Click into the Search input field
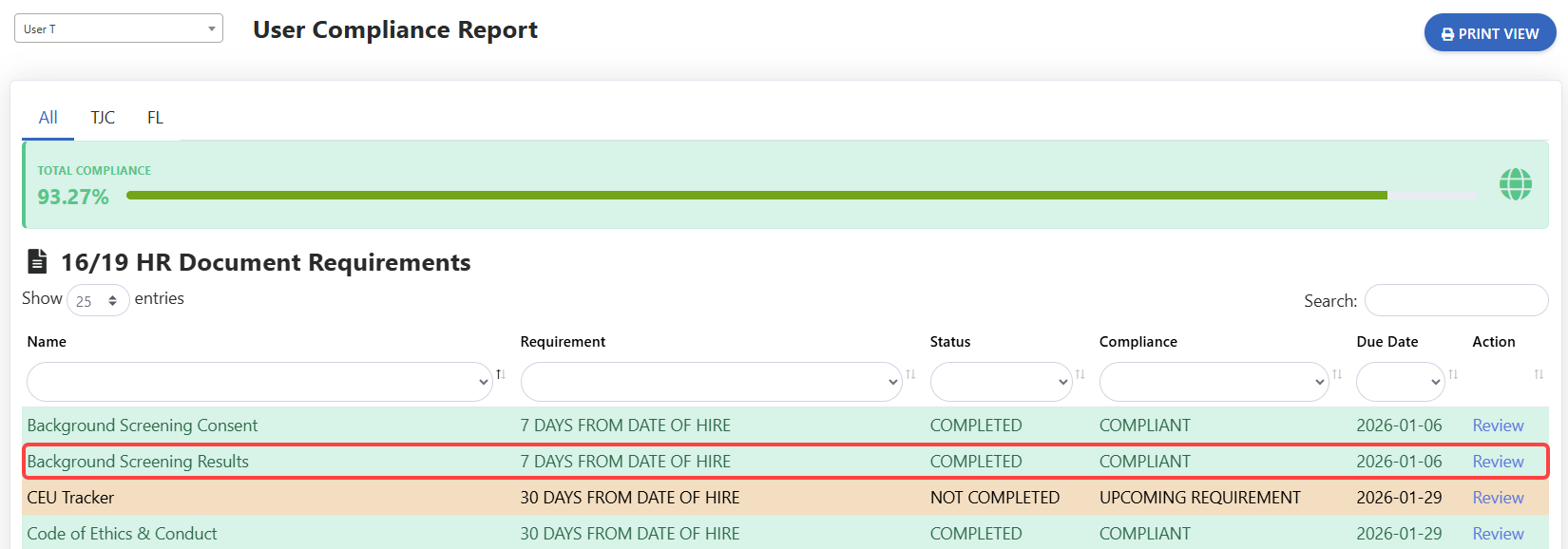This screenshot has height=549, width=1568. tap(1456, 300)
